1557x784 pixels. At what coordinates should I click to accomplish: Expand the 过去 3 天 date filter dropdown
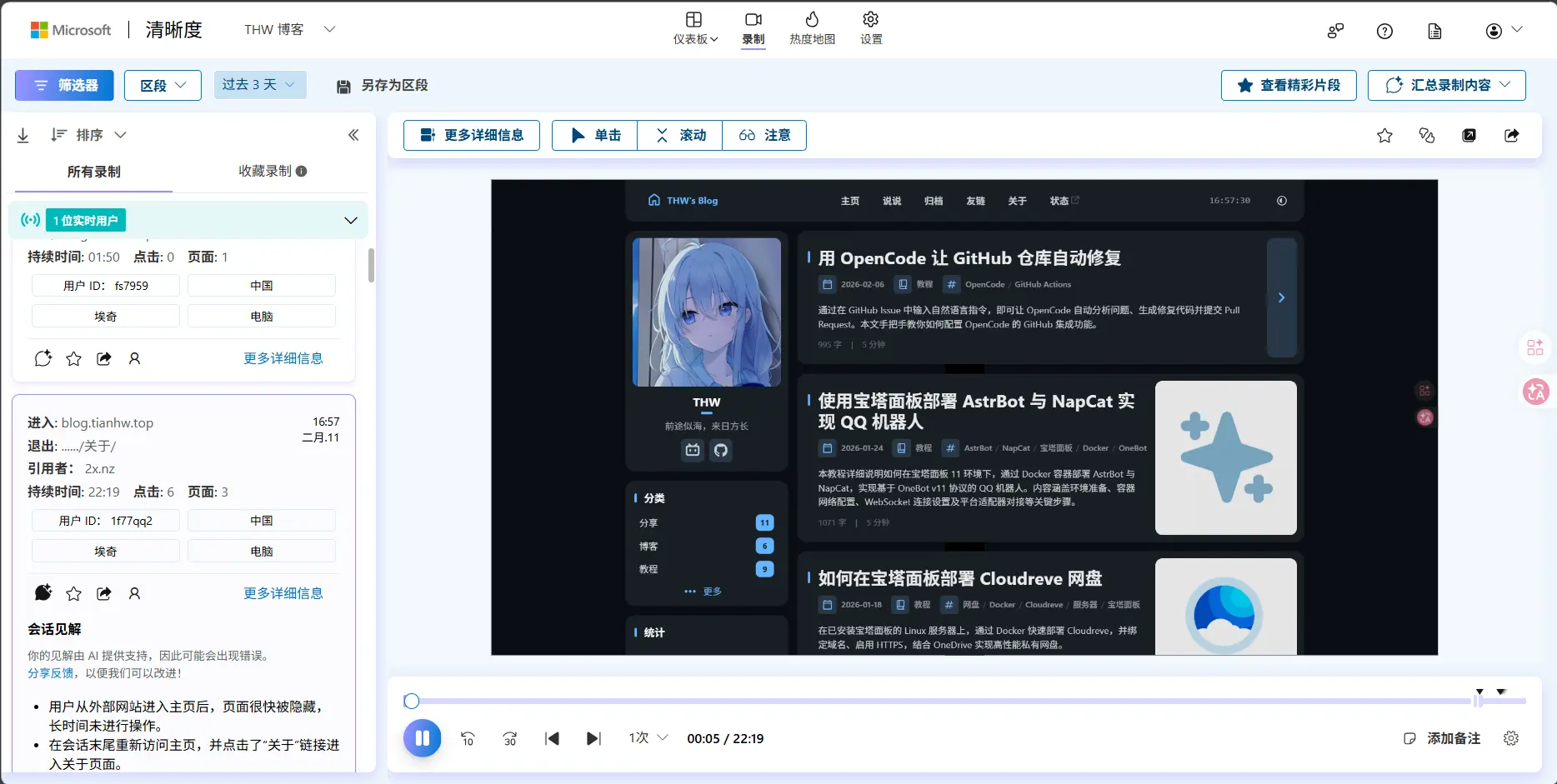260,84
